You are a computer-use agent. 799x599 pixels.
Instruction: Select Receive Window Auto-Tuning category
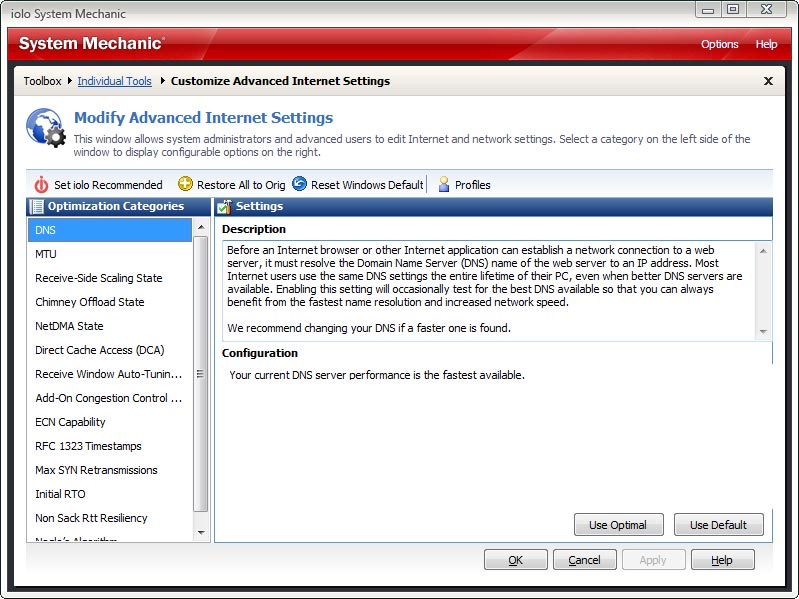pyautogui.click(x=110, y=374)
